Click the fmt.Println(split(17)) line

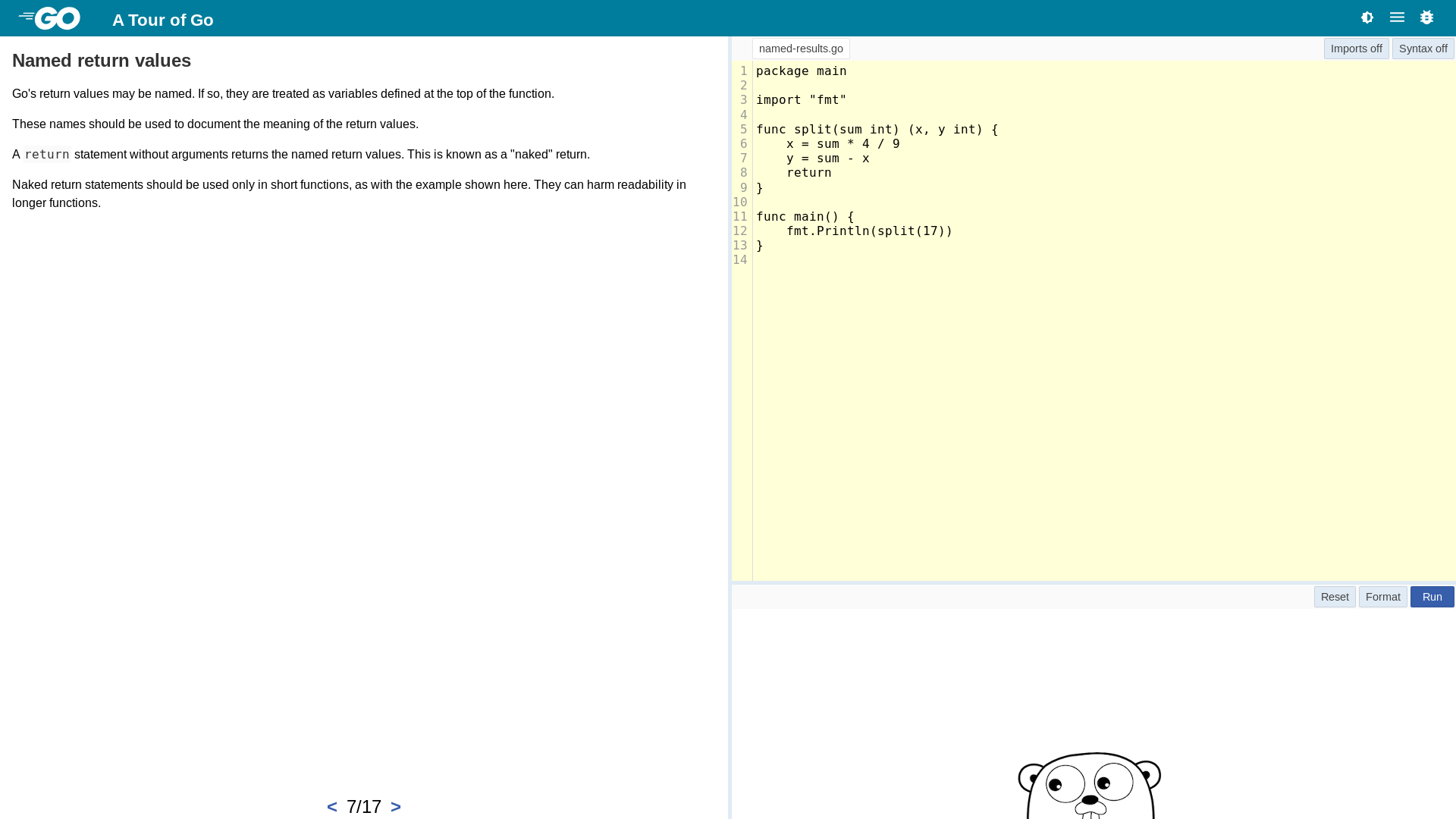[869, 231]
